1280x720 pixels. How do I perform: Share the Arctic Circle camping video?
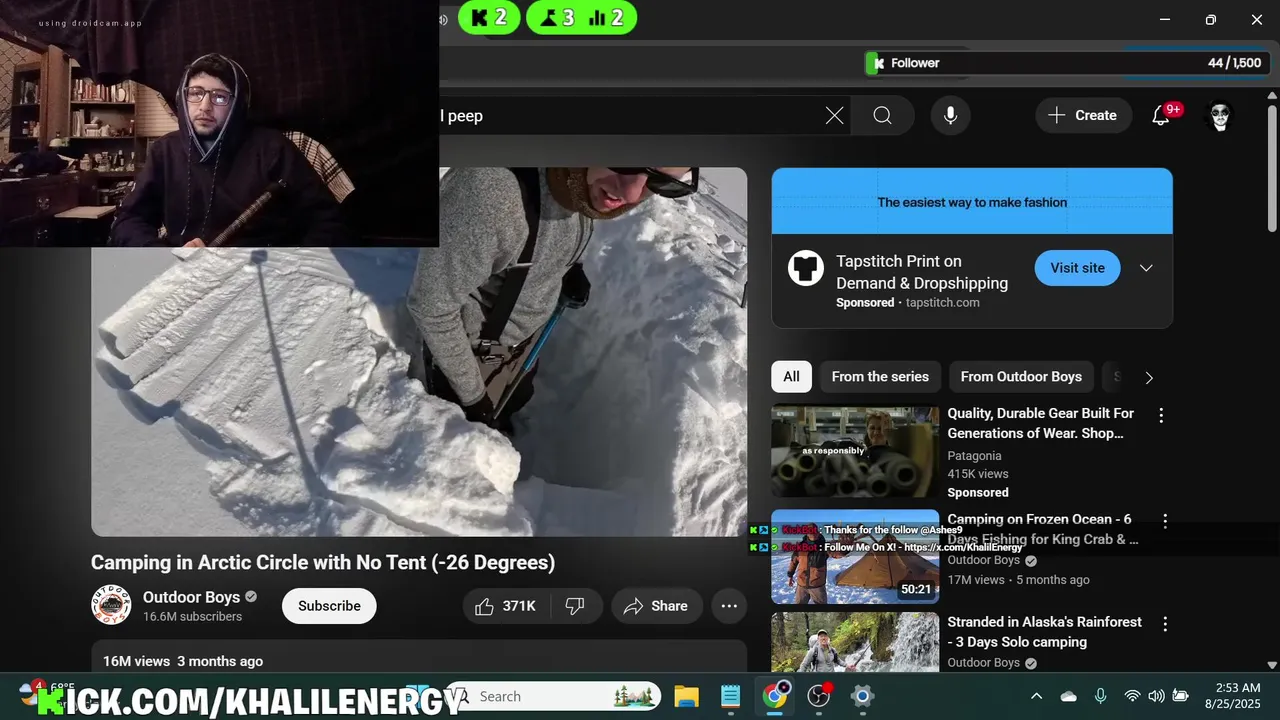pyautogui.click(x=656, y=606)
